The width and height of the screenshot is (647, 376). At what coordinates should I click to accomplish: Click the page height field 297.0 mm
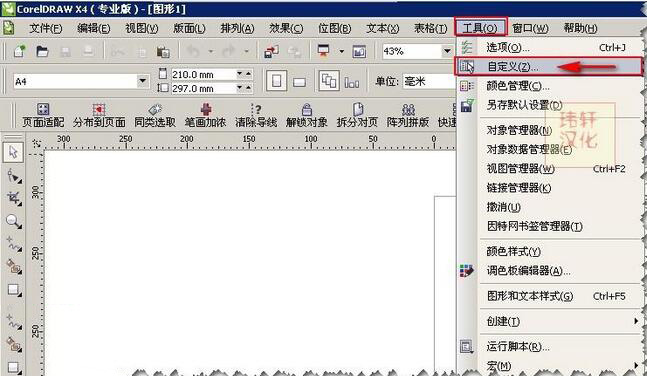[x=203, y=88]
